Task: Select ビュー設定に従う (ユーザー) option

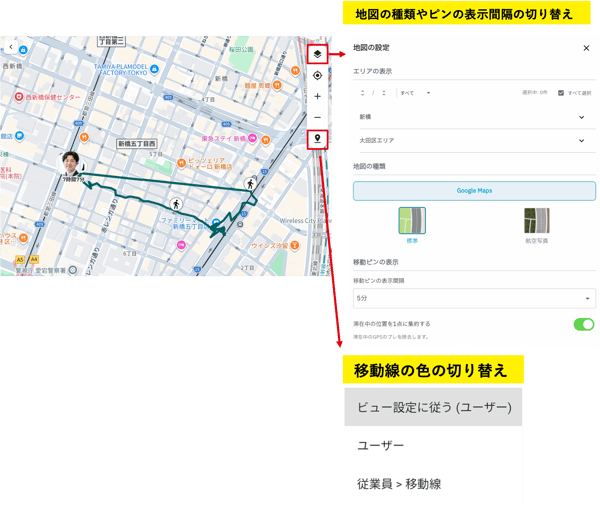Action: point(433,407)
